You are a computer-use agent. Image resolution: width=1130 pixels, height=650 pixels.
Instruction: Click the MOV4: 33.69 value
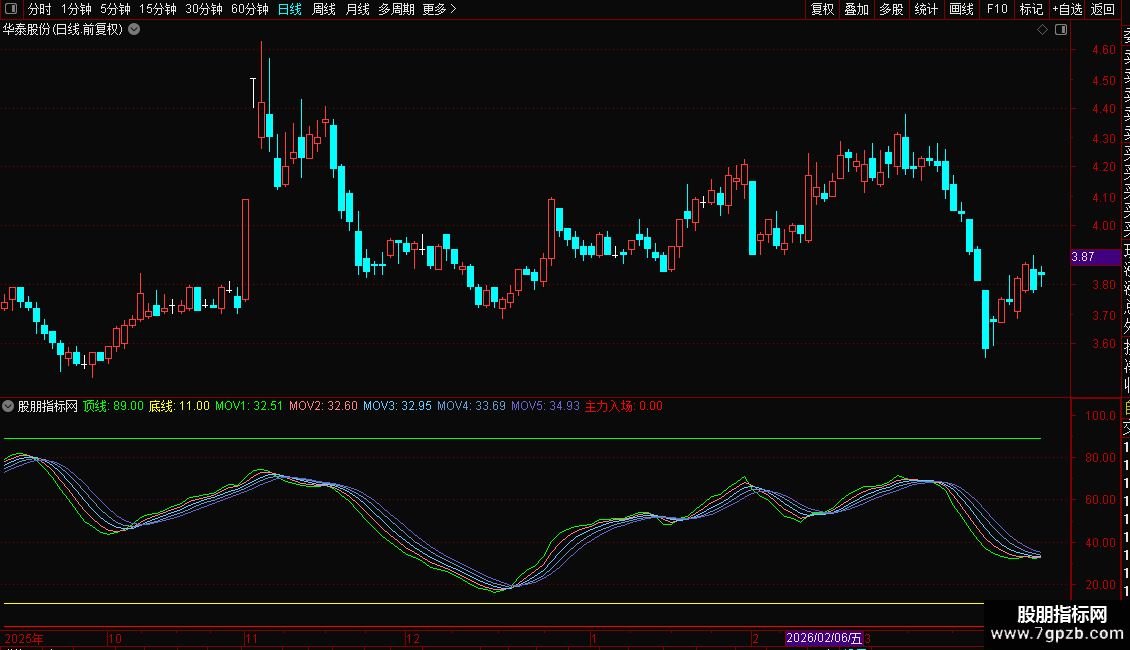pyautogui.click(x=471, y=406)
